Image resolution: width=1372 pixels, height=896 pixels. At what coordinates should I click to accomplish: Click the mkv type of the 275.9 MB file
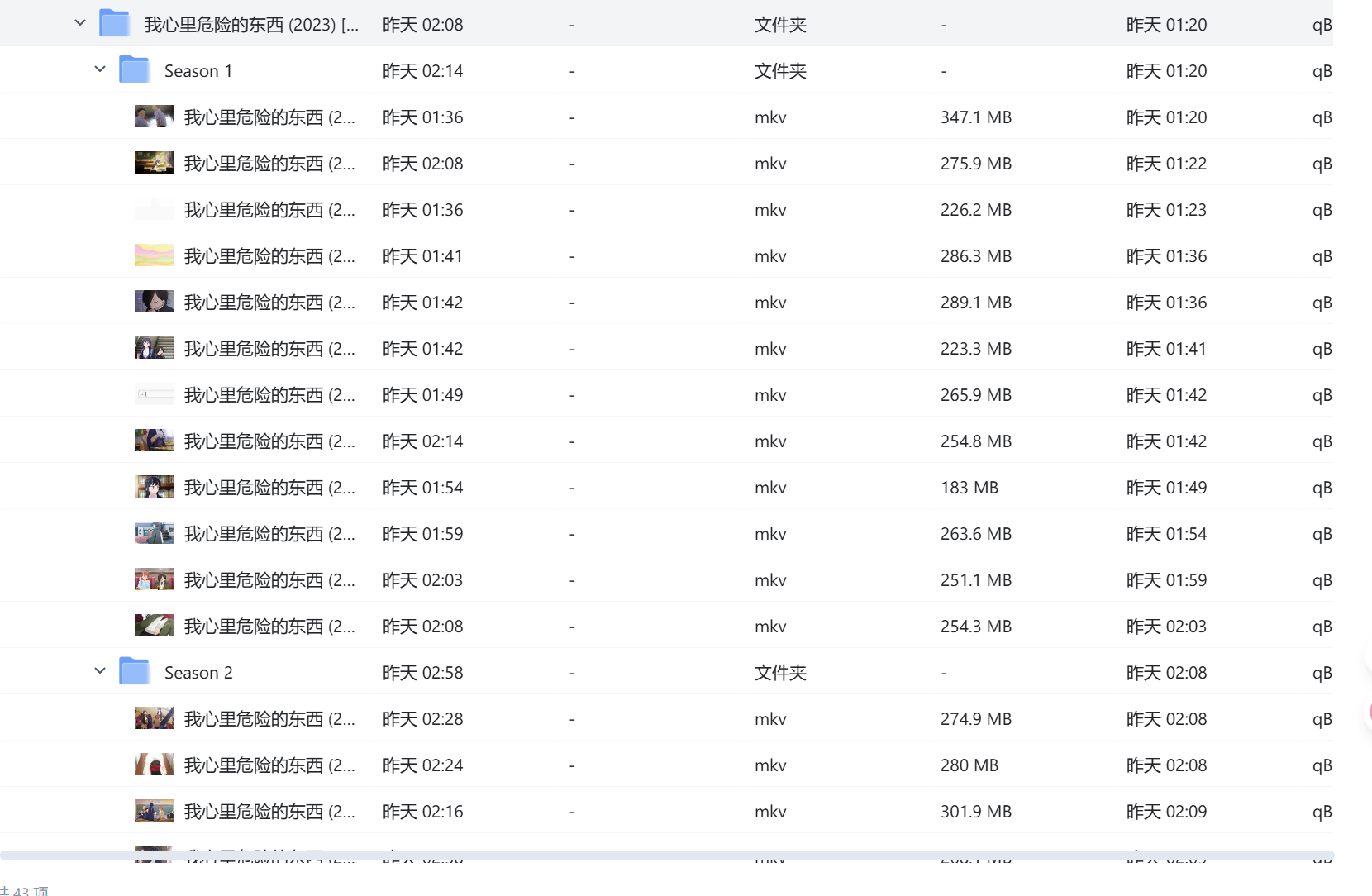click(770, 164)
